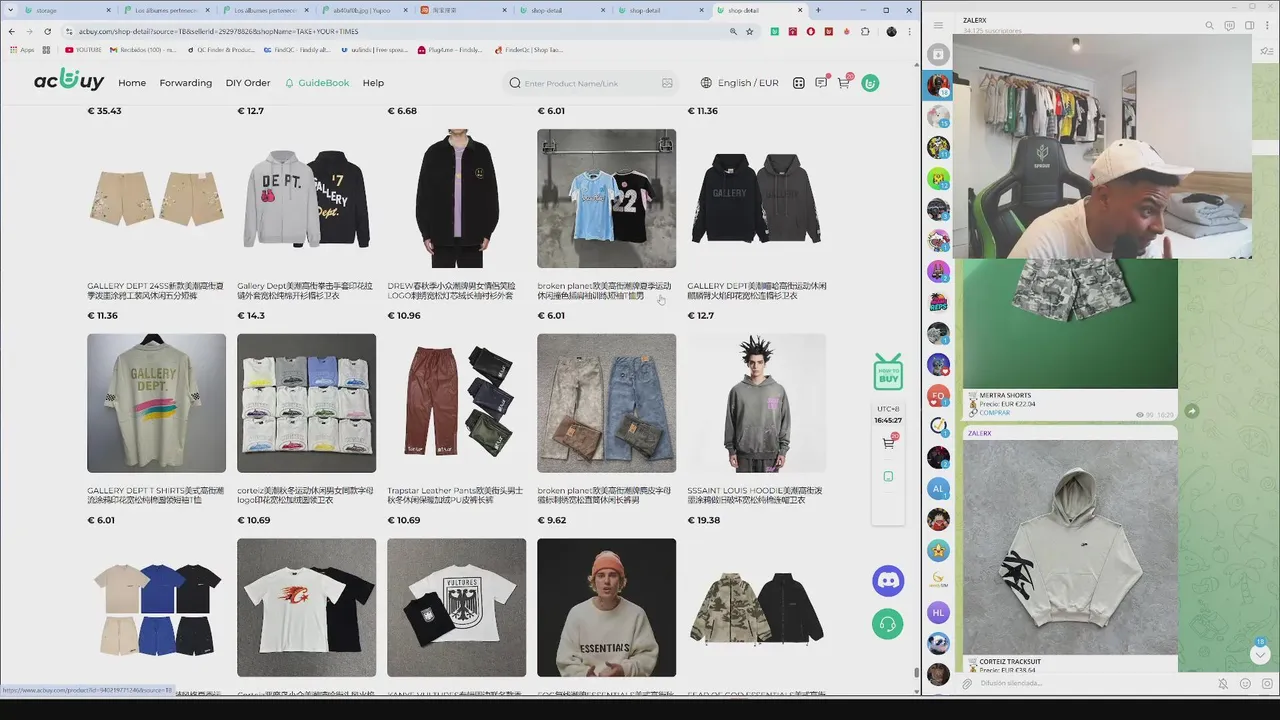Open the Chrome extensions puzzle icon
This screenshot has width=1280, height=720.
point(865,31)
